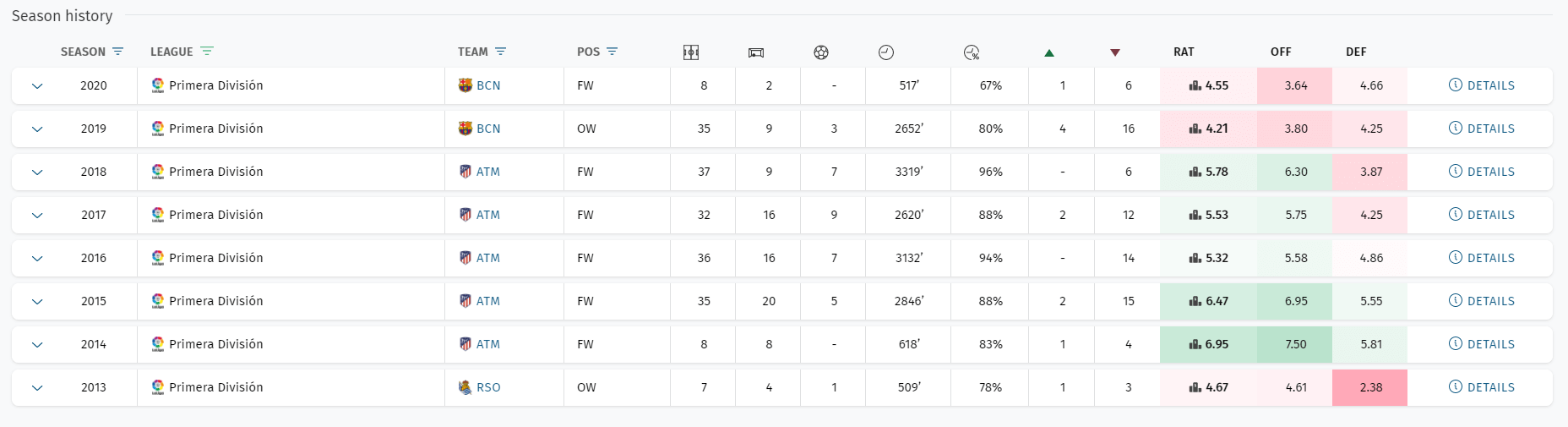Click the minutes percentage column icon
Image resolution: width=1568 pixels, height=427 pixels.
pyautogui.click(x=972, y=52)
